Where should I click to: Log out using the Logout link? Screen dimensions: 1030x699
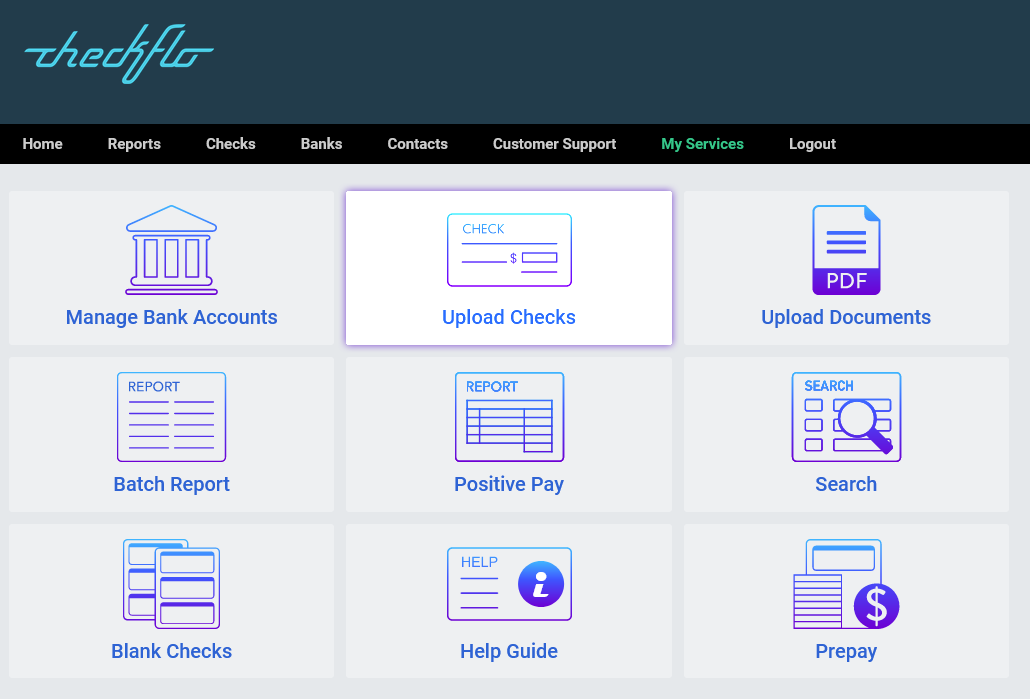812,144
